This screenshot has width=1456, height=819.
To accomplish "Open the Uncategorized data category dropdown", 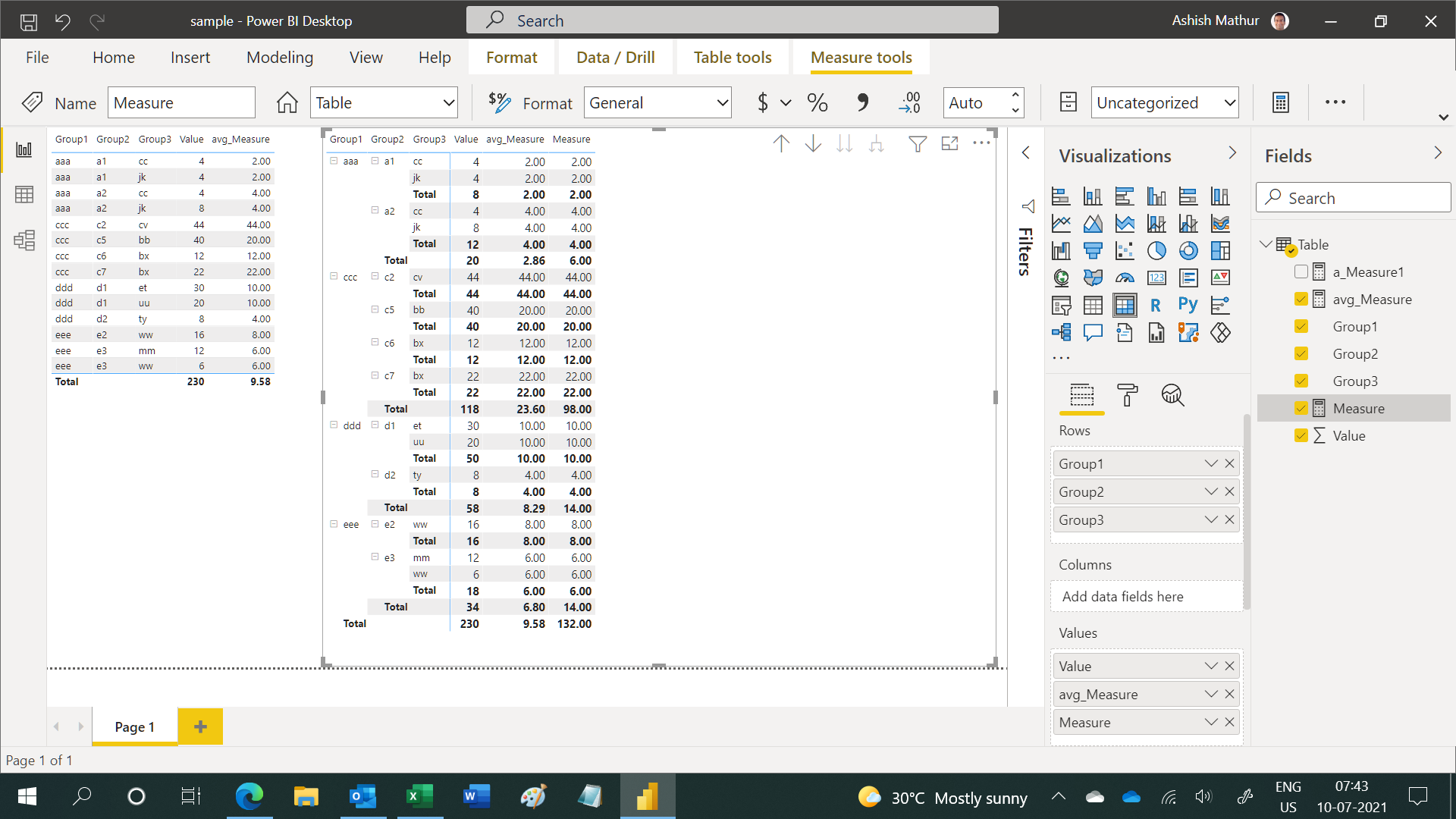I will 1165,102.
